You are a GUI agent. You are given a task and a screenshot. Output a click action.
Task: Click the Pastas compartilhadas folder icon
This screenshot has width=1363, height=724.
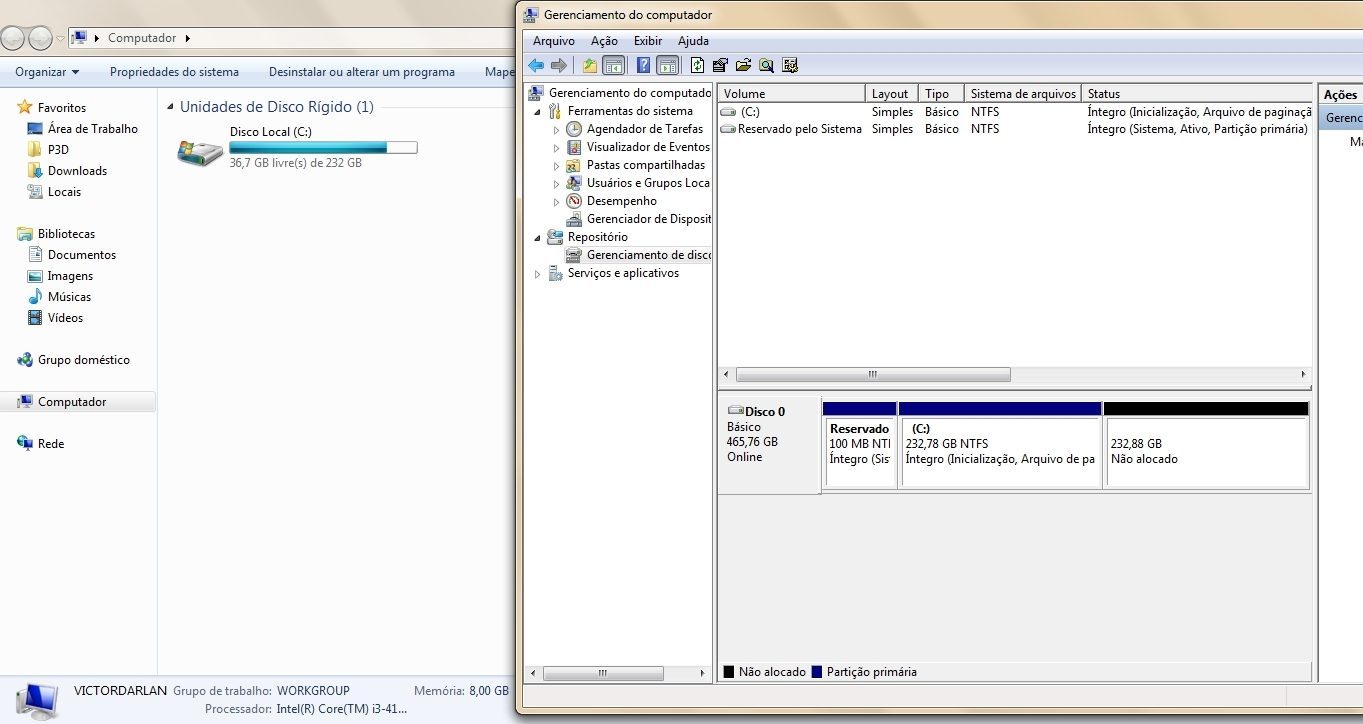(574, 165)
